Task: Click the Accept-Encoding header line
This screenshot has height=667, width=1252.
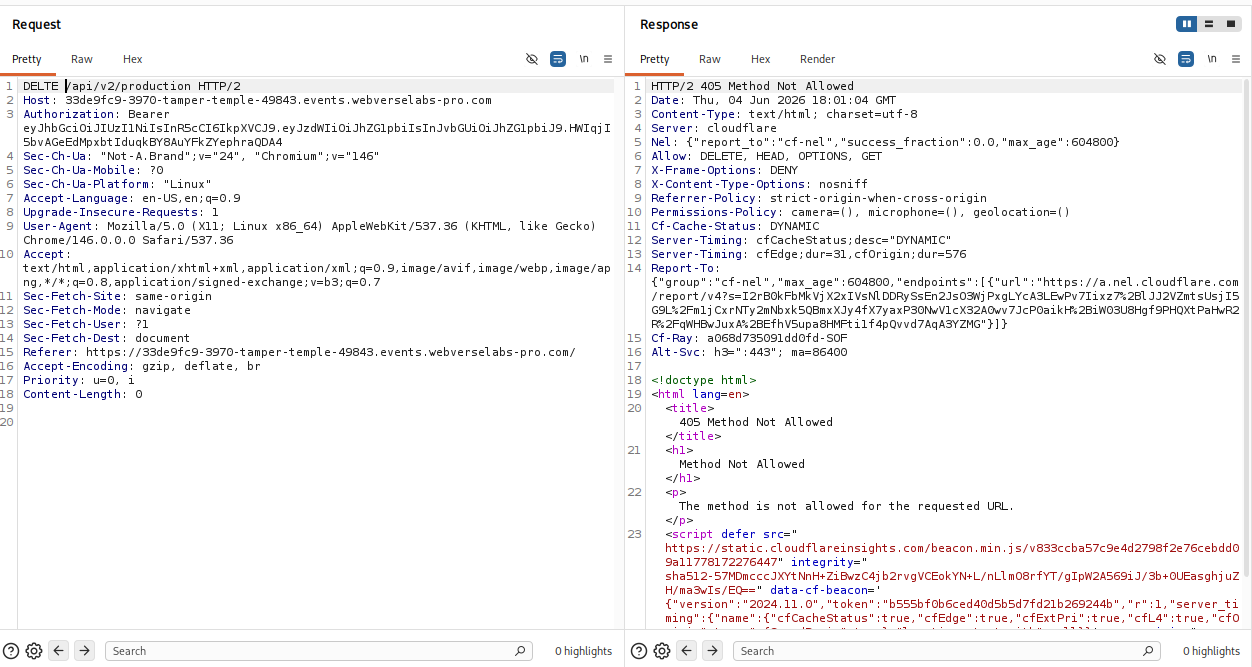Action: tap(142, 366)
